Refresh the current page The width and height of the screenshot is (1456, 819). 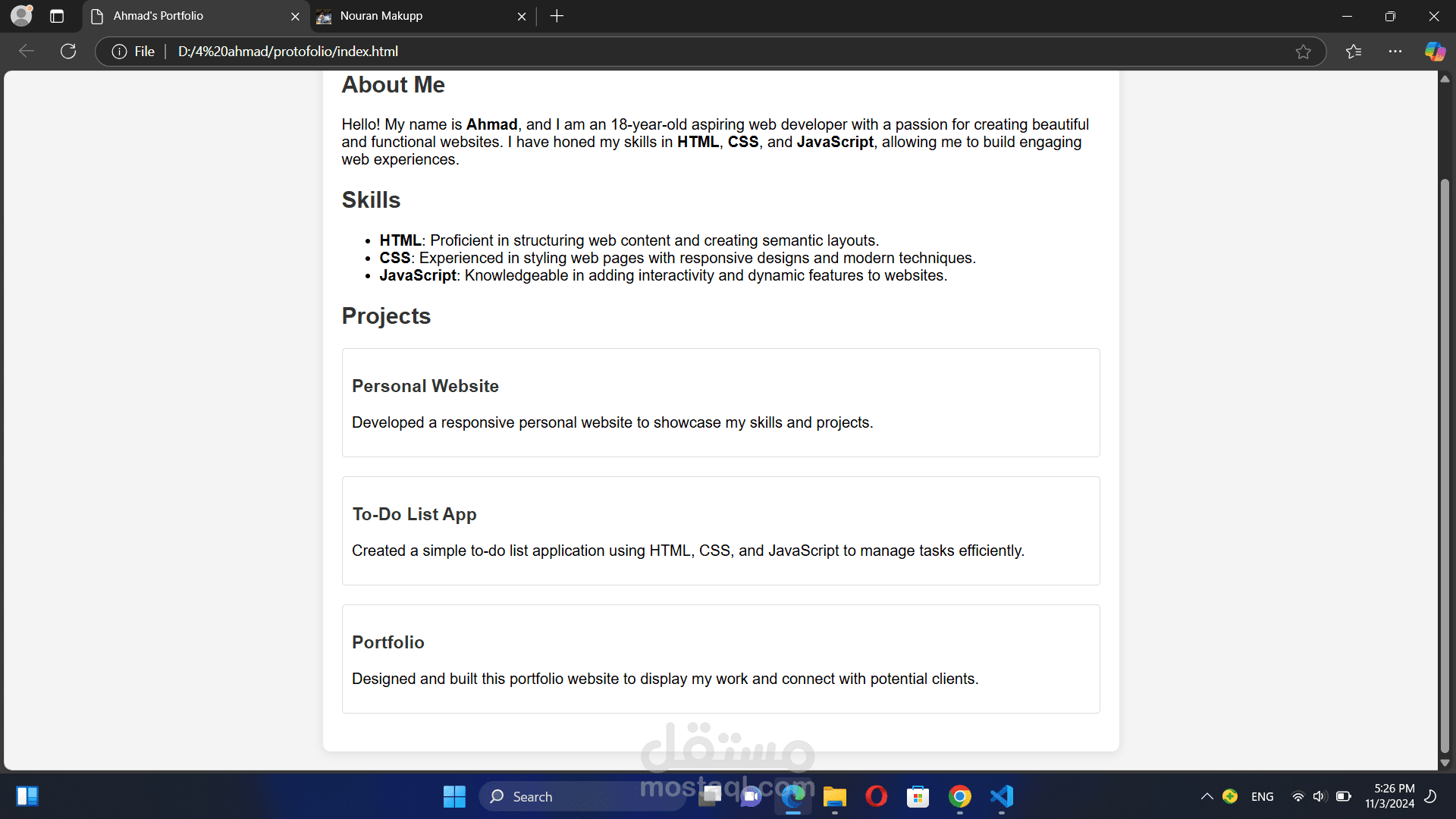(x=68, y=51)
